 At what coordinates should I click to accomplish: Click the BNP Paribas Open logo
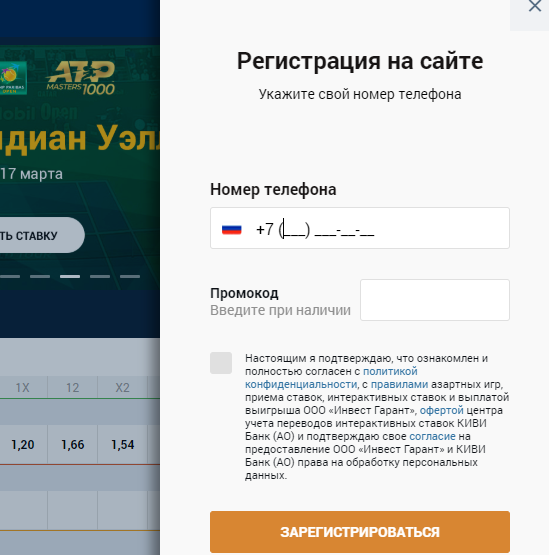point(13,78)
